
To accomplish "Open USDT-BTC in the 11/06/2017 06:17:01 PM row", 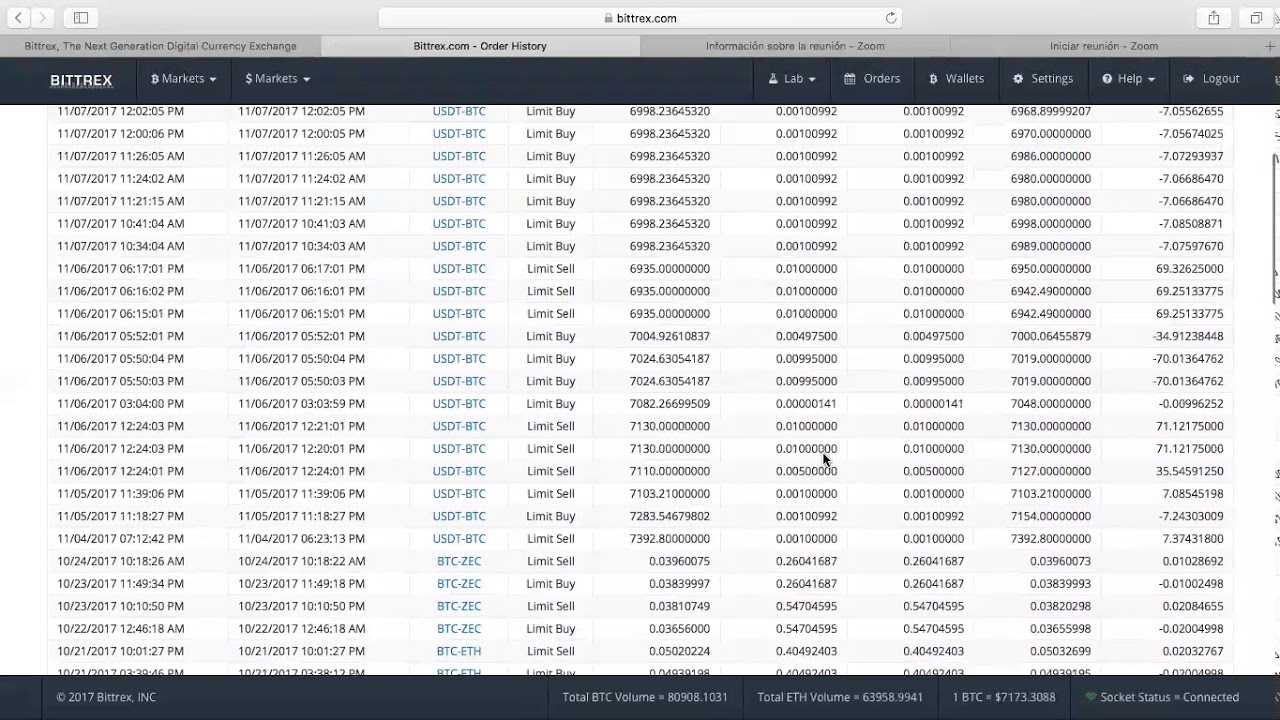I will tap(459, 268).
